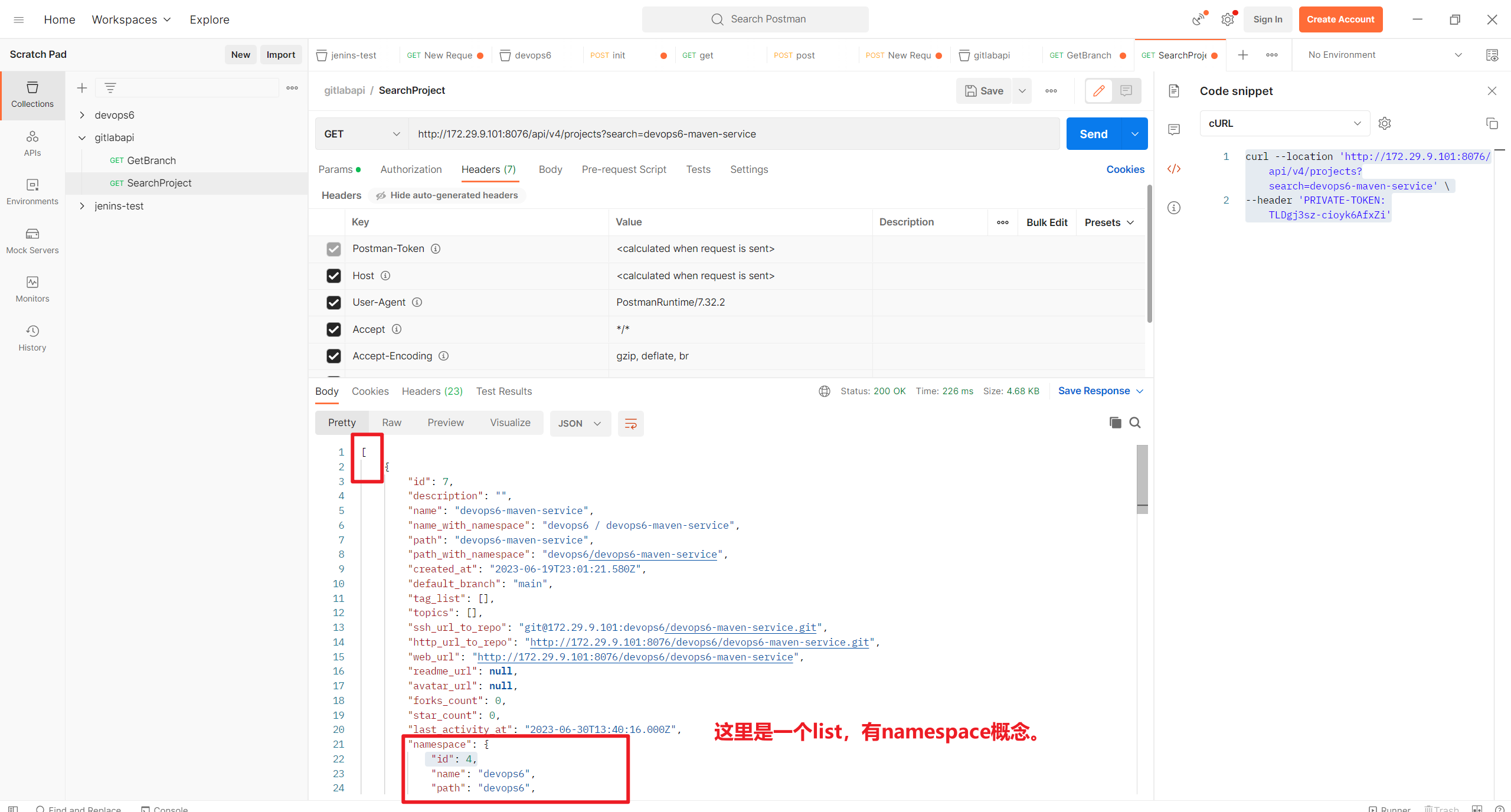Click the Import button
This screenshot has height=812, width=1511.
(280, 54)
